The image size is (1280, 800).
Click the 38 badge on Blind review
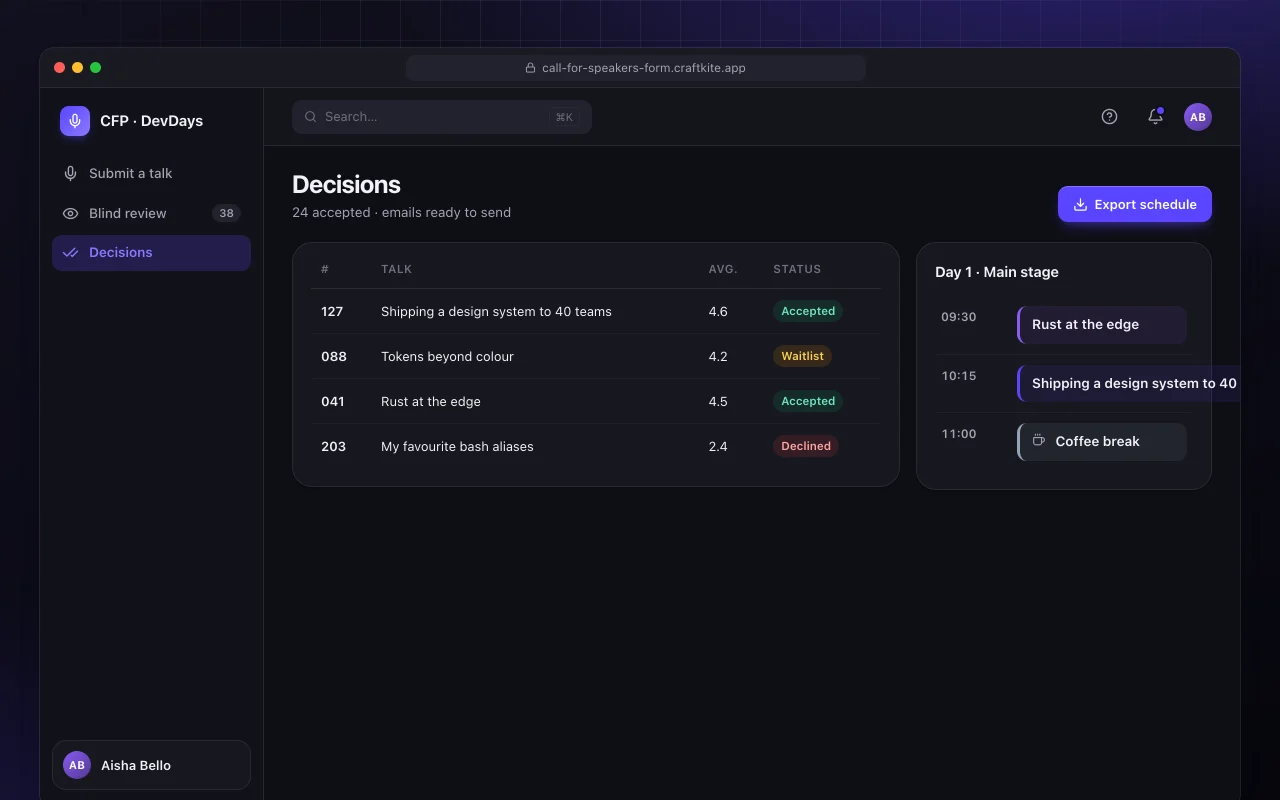(x=226, y=213)
